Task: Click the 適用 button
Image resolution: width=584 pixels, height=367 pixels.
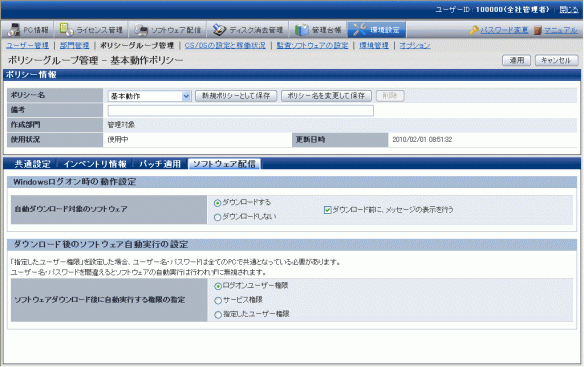Action: (516, 60)
